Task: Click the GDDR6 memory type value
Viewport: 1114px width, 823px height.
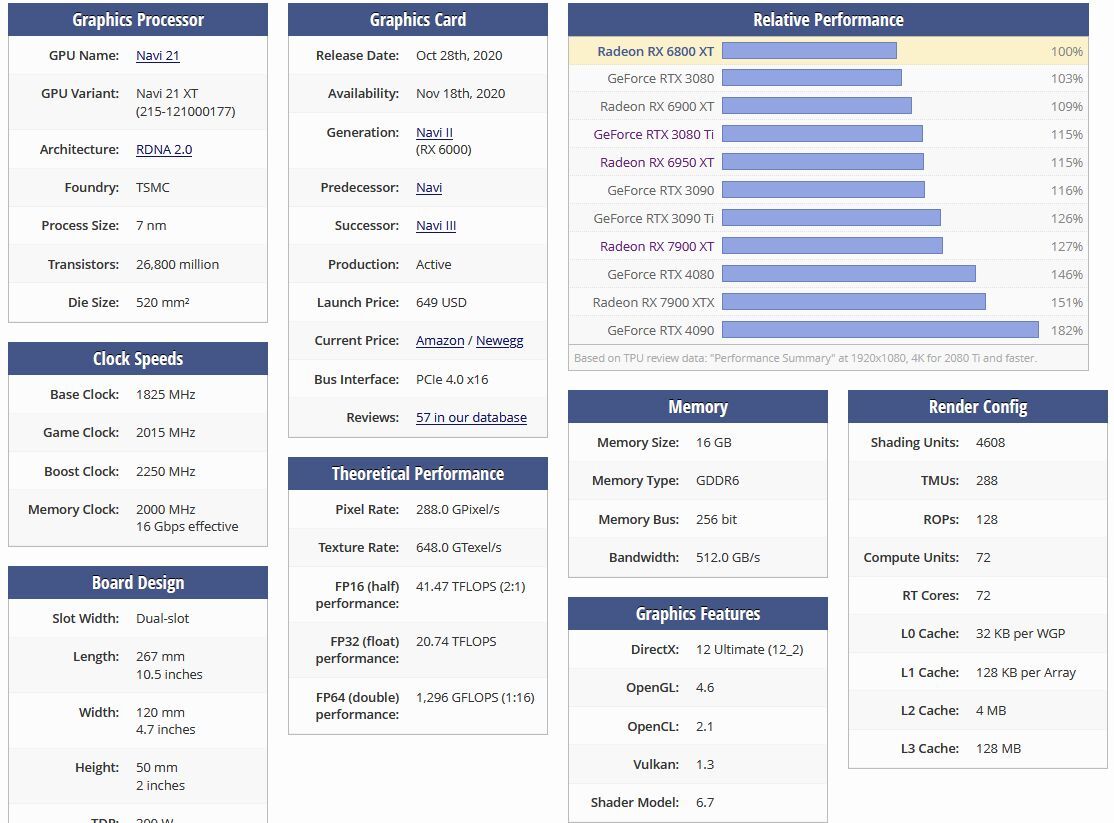Action: click(718, 480)
